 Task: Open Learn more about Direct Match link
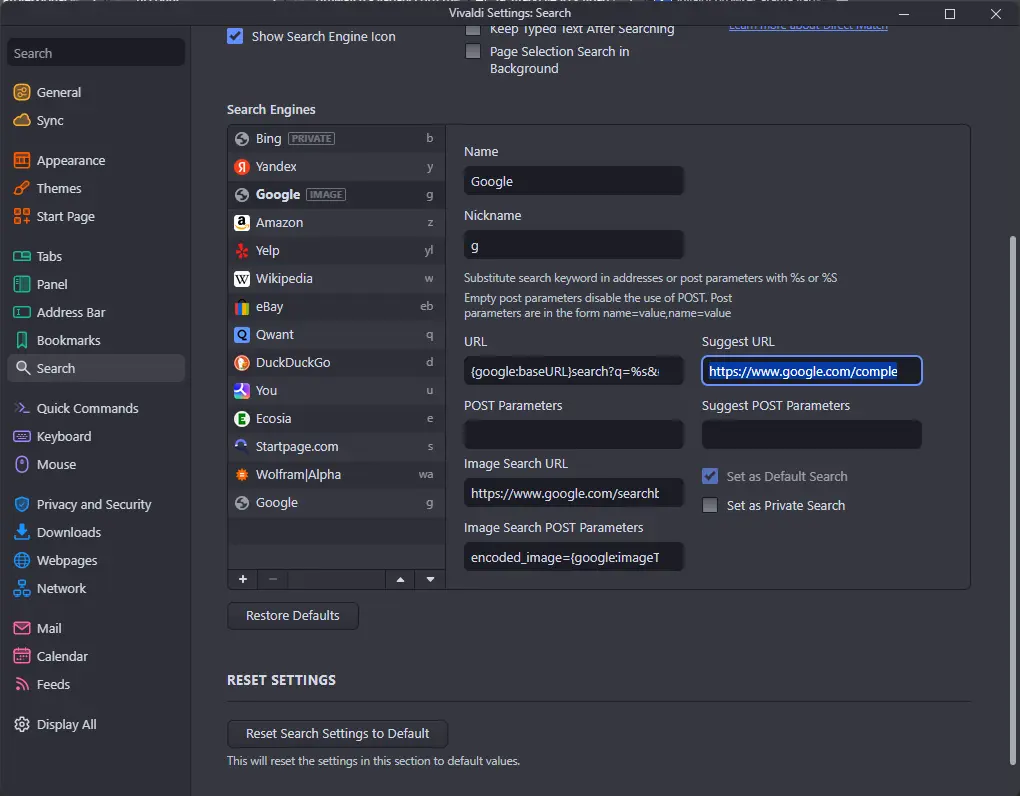(x=808, y=27)
